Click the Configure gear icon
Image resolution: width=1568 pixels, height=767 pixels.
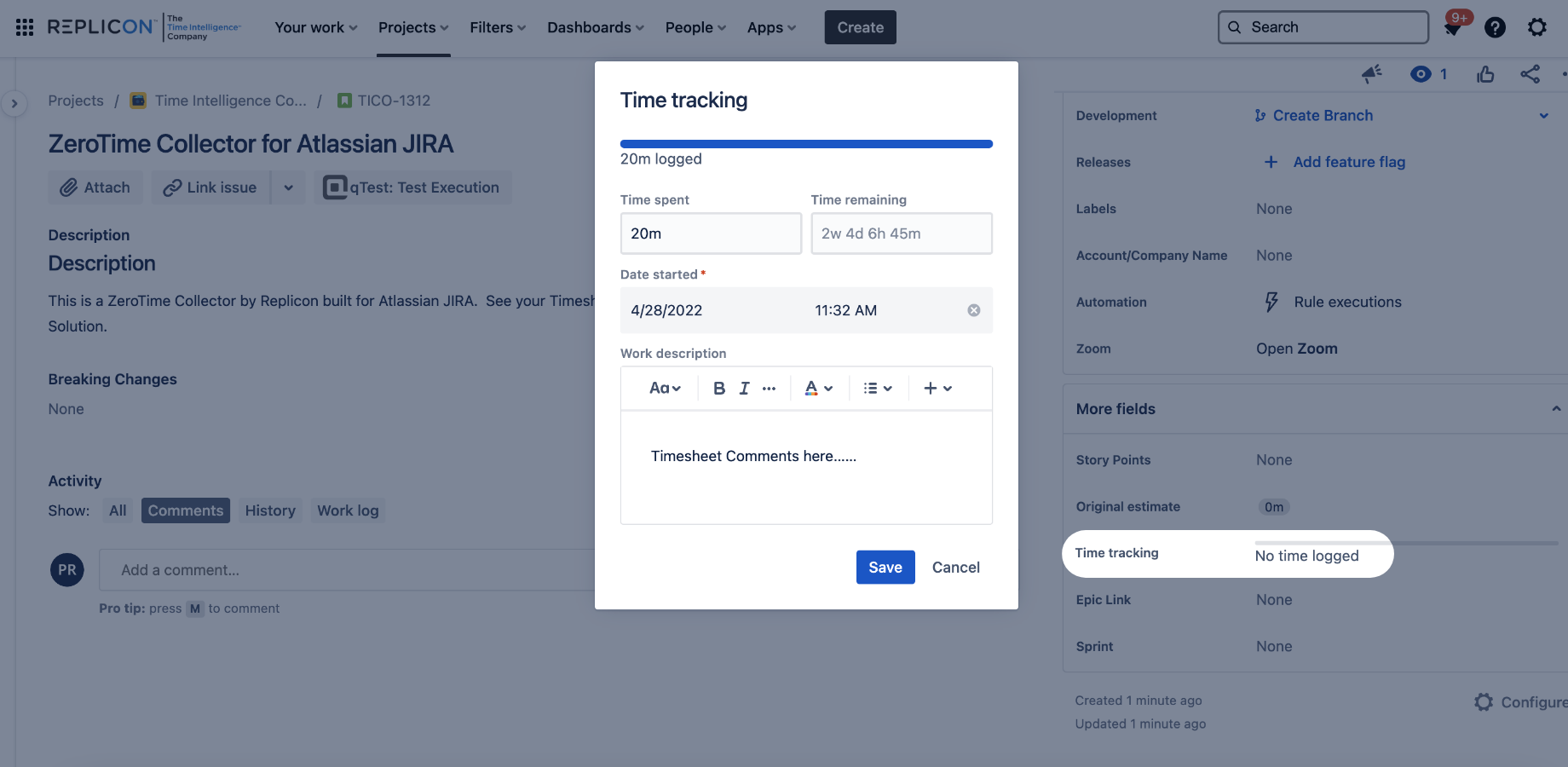pos(1484,702)
